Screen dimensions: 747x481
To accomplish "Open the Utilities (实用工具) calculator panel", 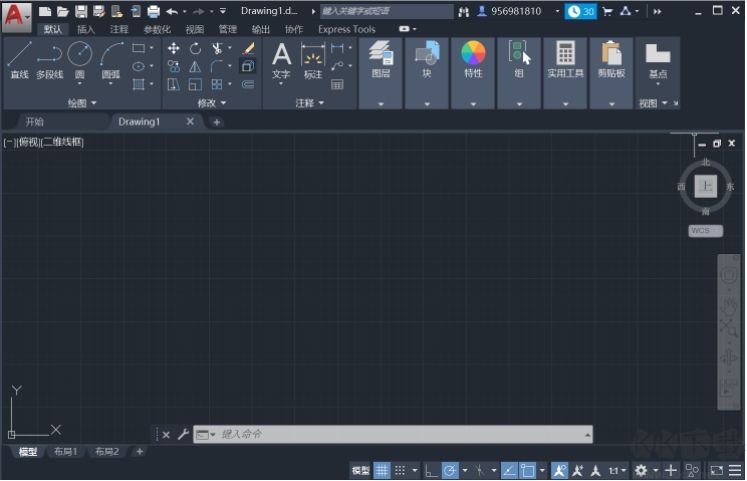I will [x=565, y=58].
